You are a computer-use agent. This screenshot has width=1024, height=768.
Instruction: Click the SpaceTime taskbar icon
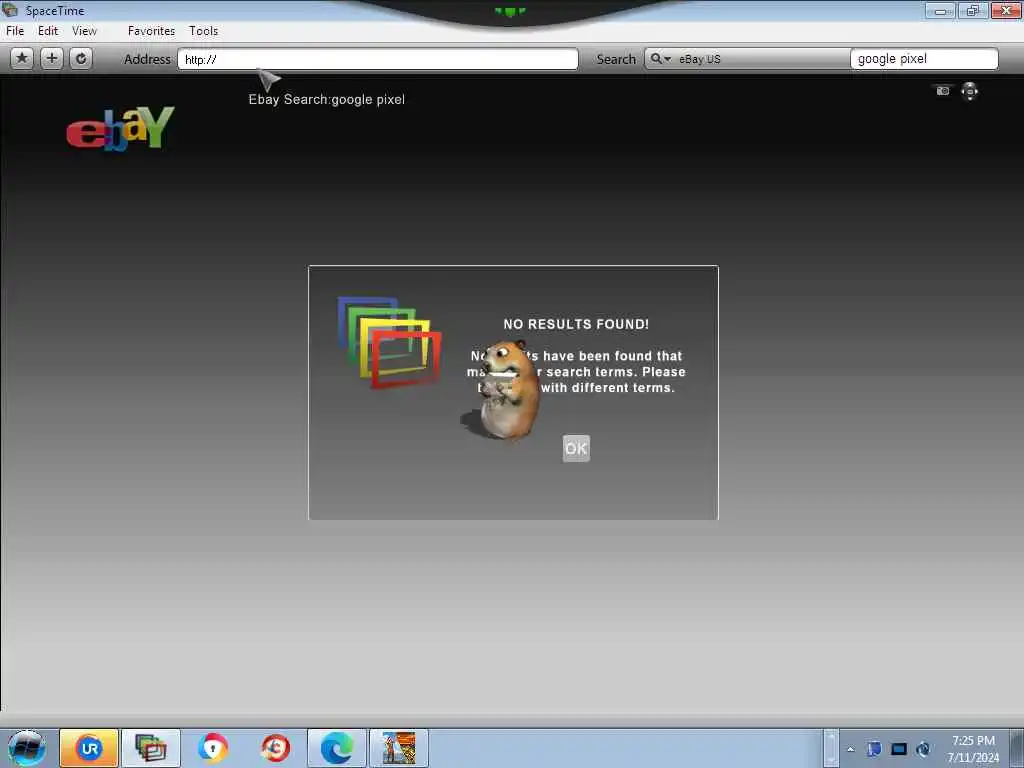point(151,748)
